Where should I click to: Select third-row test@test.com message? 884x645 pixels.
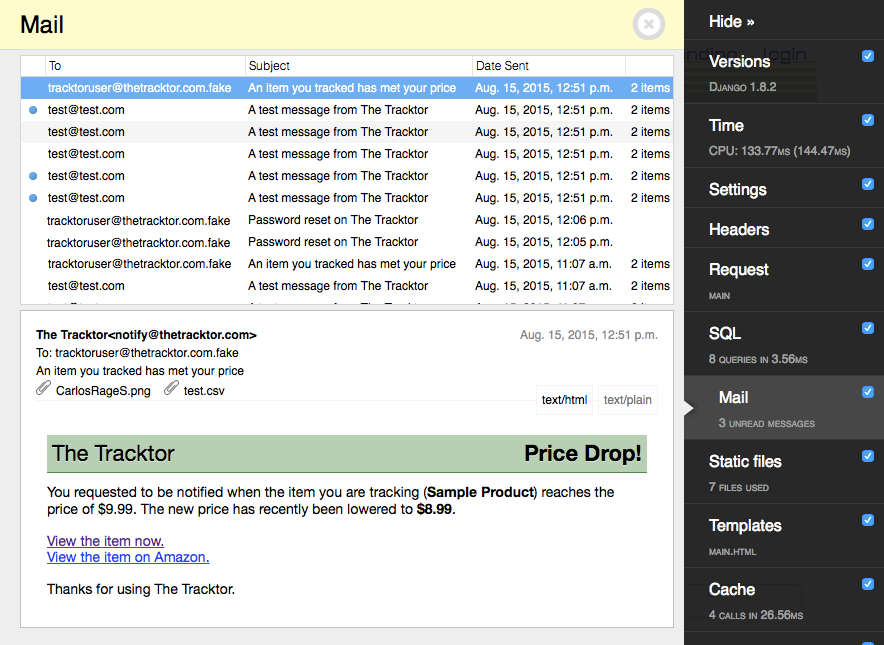pyautogui.click(x=347, y=132)
